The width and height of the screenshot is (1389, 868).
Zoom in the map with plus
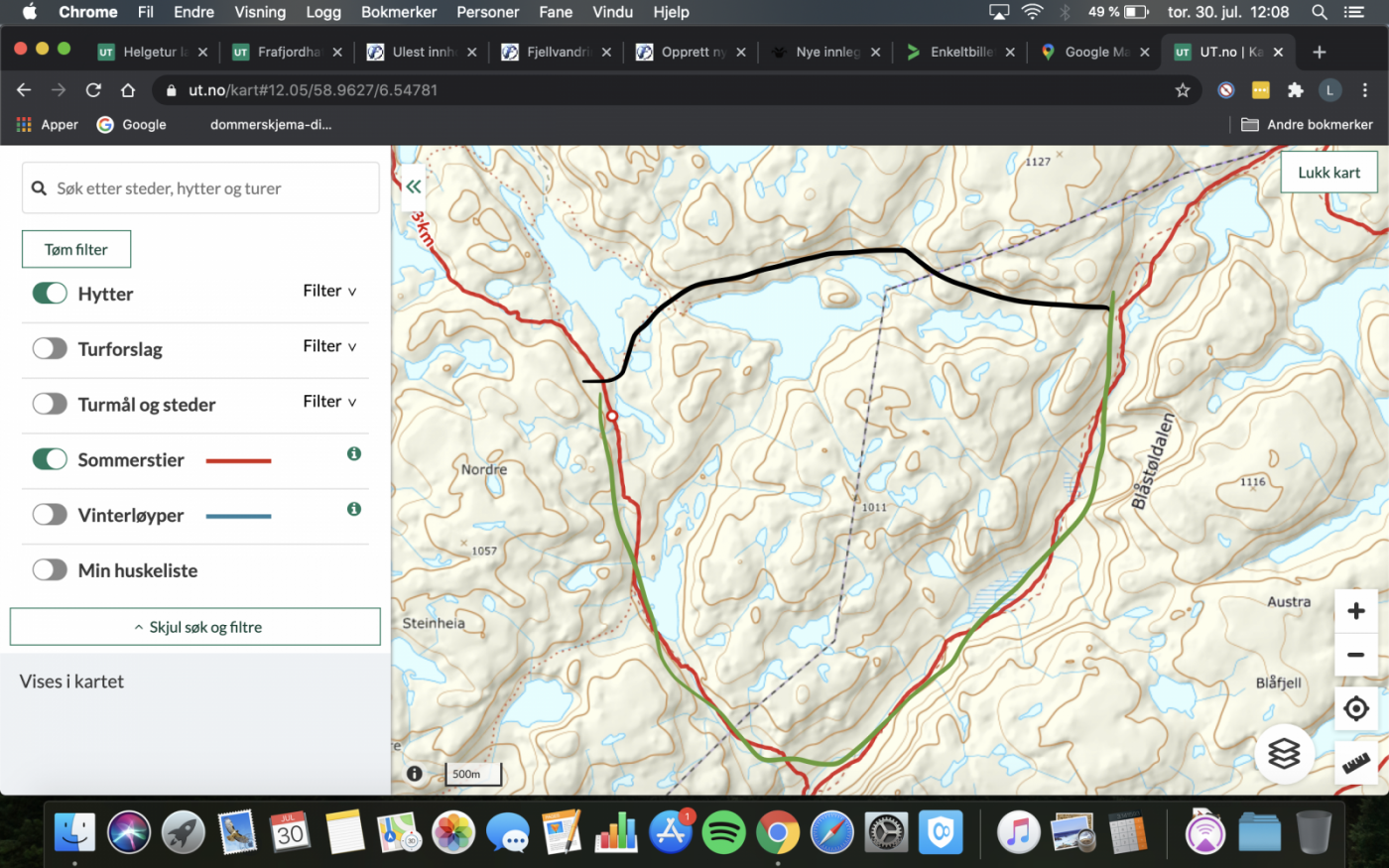point(1355,611)
